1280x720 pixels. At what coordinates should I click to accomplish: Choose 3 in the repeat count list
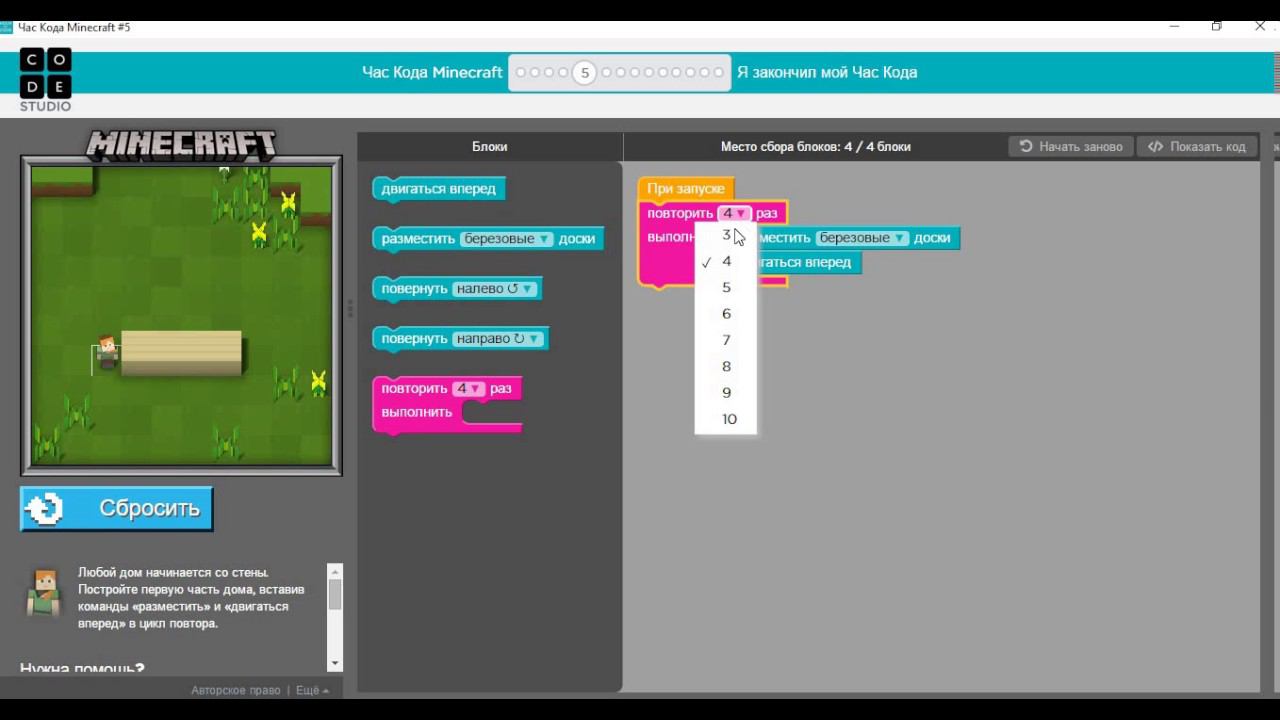click(x=726, y=235)
